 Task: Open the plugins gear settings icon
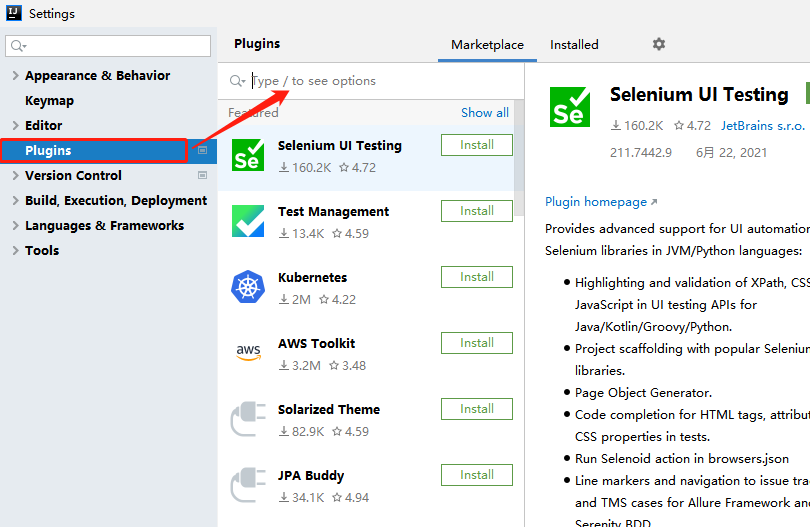659,44
